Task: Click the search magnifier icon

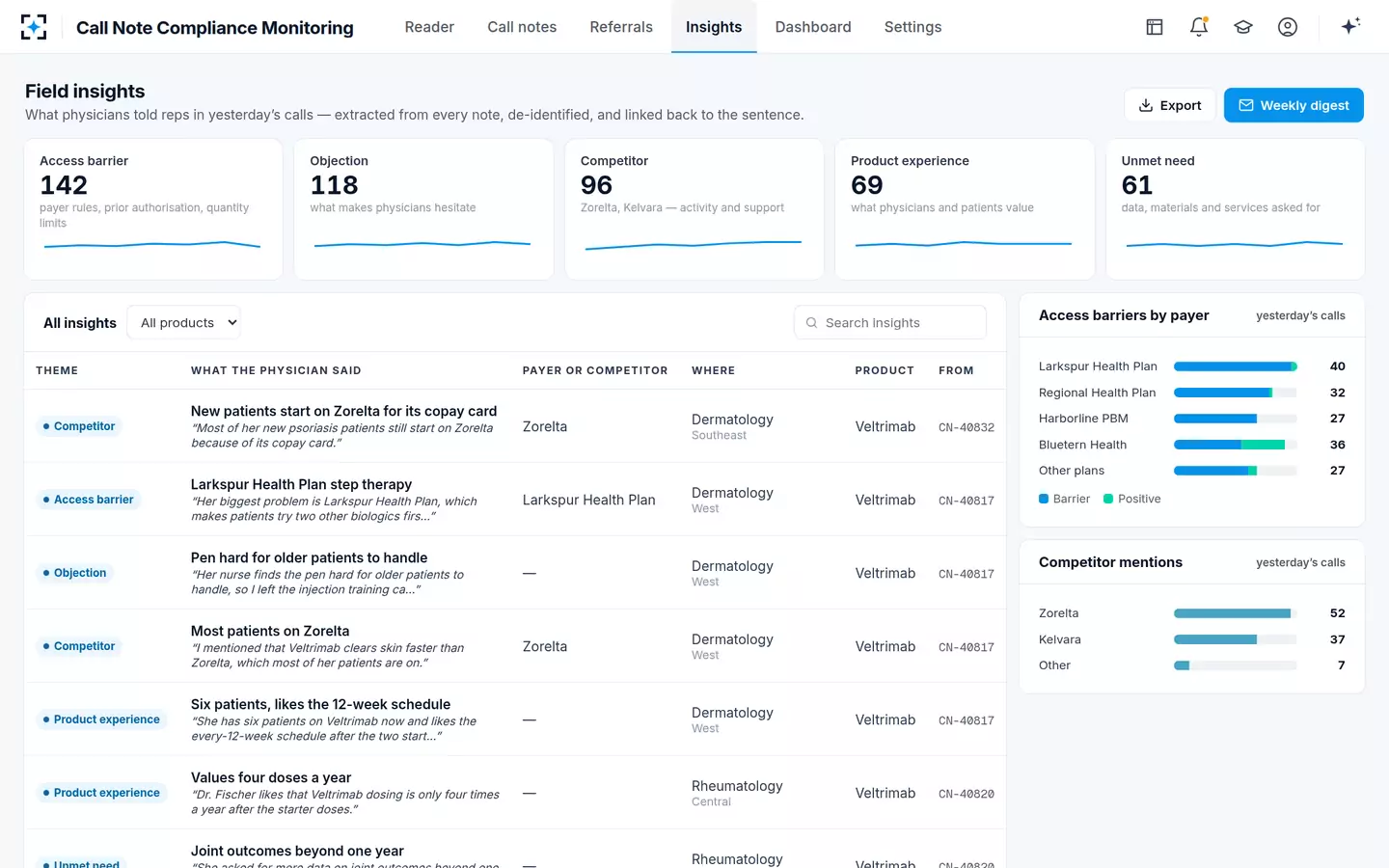Action: (x=811, y=323)
